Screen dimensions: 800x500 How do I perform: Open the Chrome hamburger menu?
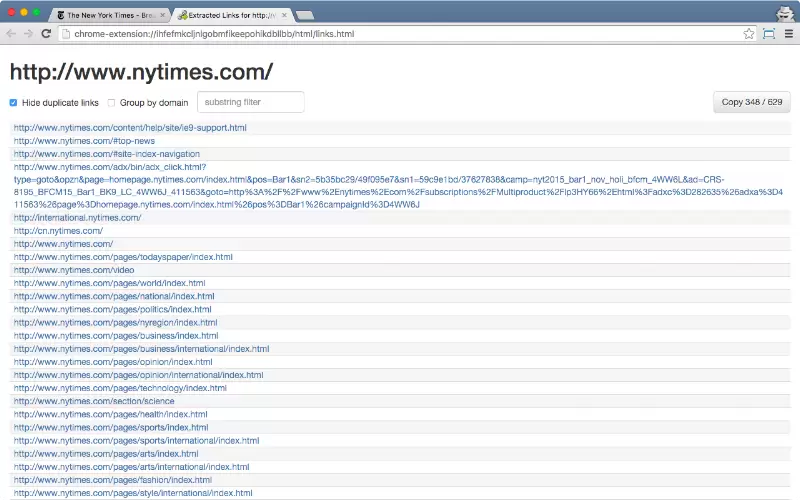[787, 33]
